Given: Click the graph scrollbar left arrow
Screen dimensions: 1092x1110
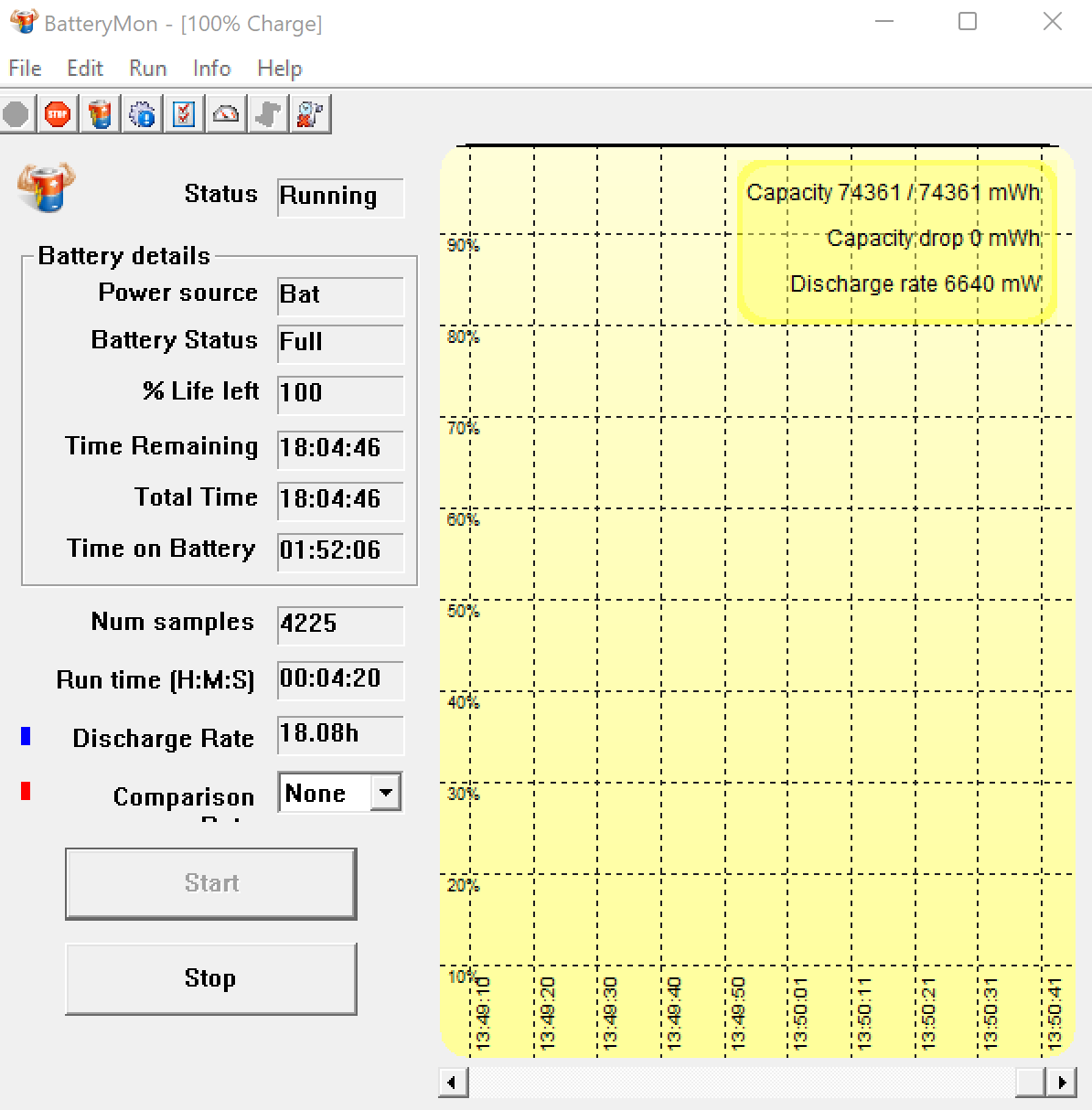Looking at the screenshot, I should (x=454, y=1083).
